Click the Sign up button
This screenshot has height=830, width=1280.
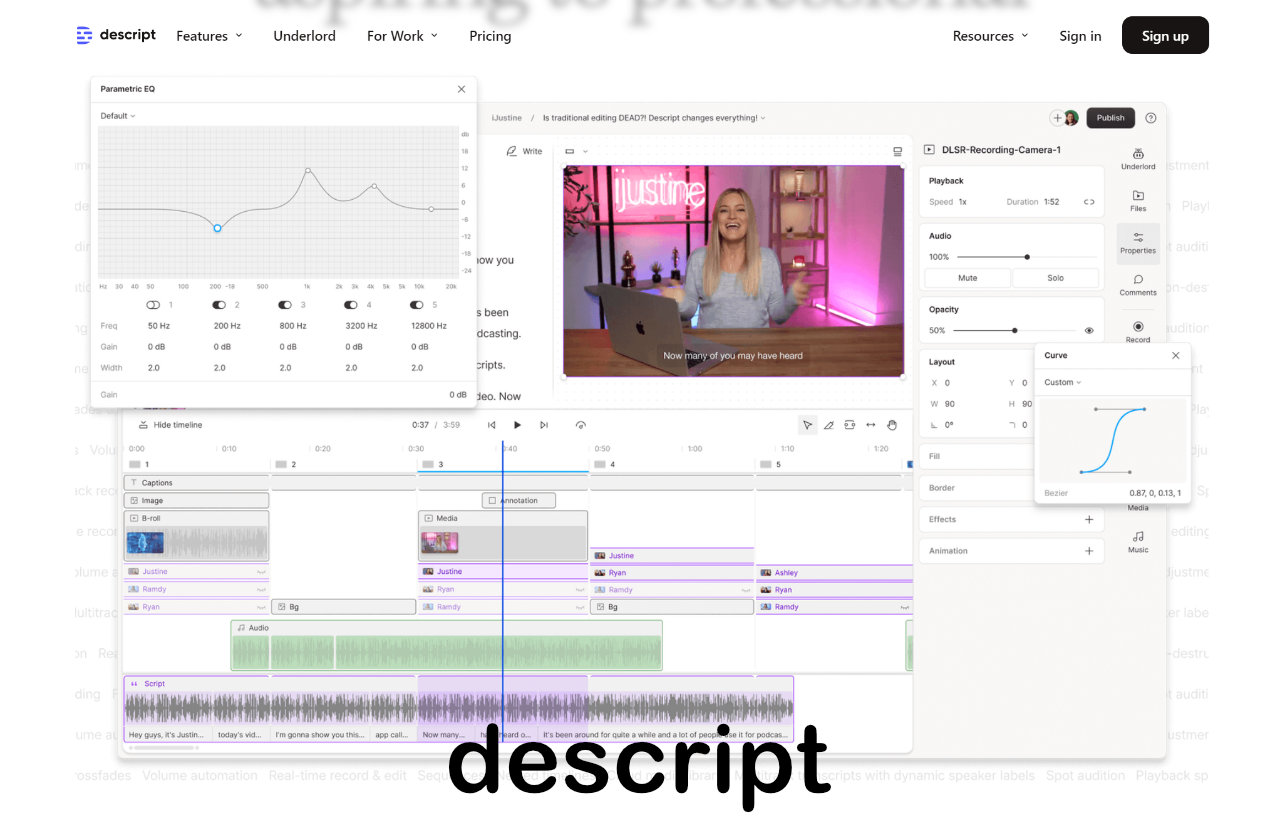click(x=1165, y=35)
